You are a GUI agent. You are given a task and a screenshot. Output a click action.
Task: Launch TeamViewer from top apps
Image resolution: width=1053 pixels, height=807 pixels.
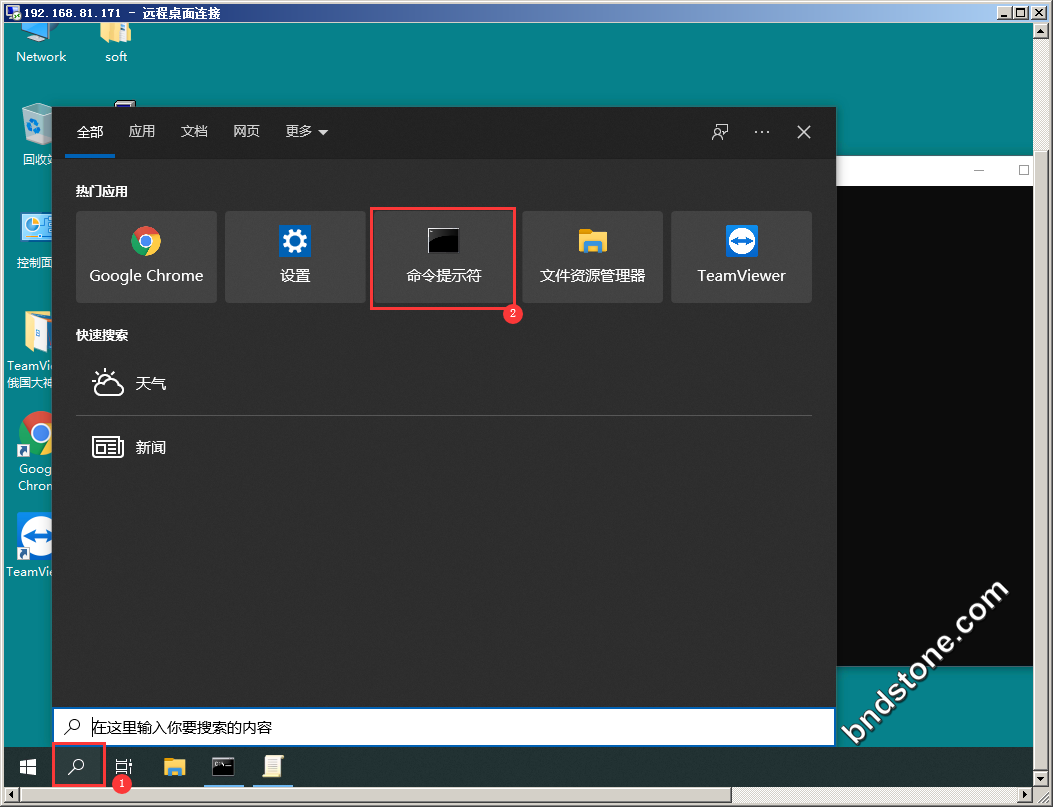point(741,257)
